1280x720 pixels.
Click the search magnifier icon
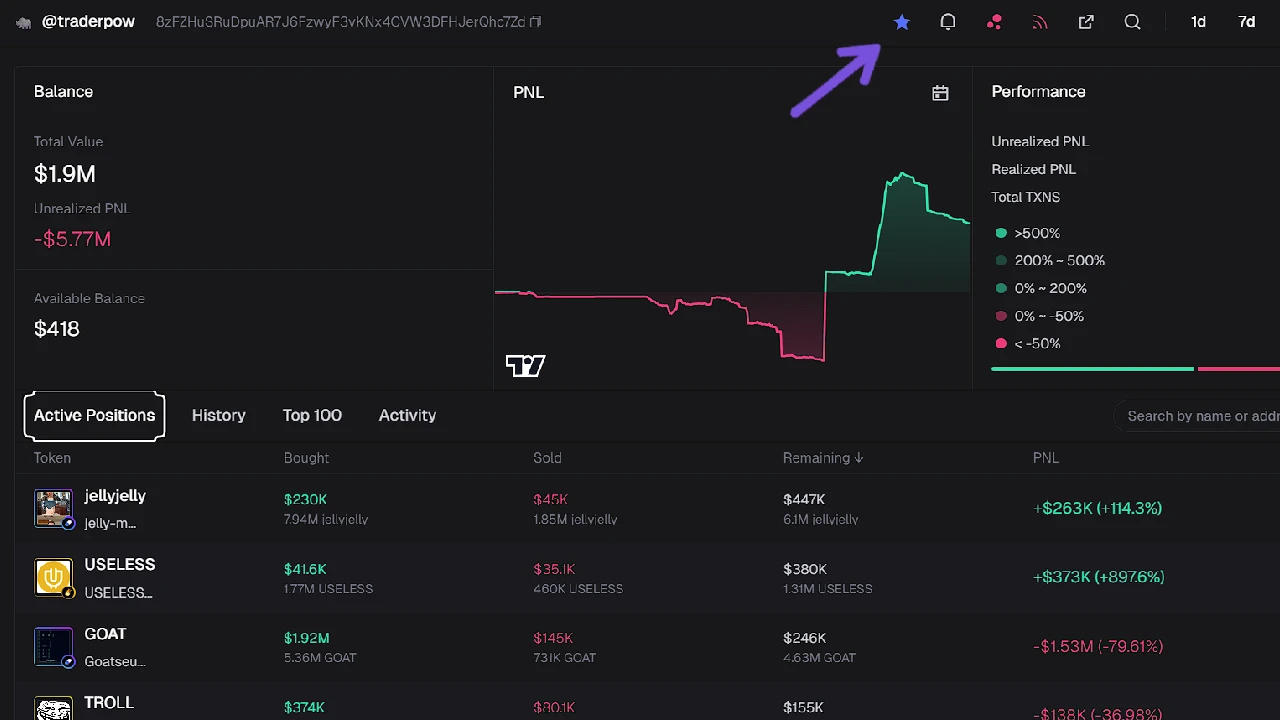(x=1132, y=22)
